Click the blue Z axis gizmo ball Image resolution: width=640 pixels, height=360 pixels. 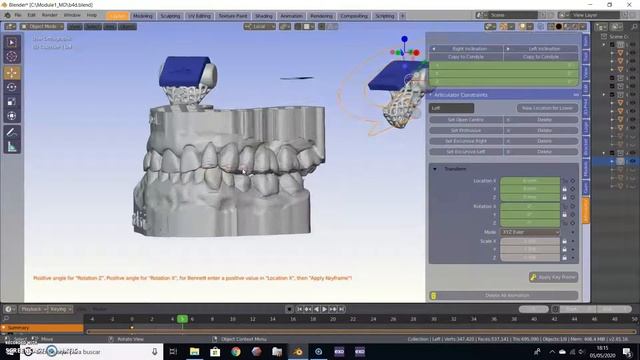point(404,39)
